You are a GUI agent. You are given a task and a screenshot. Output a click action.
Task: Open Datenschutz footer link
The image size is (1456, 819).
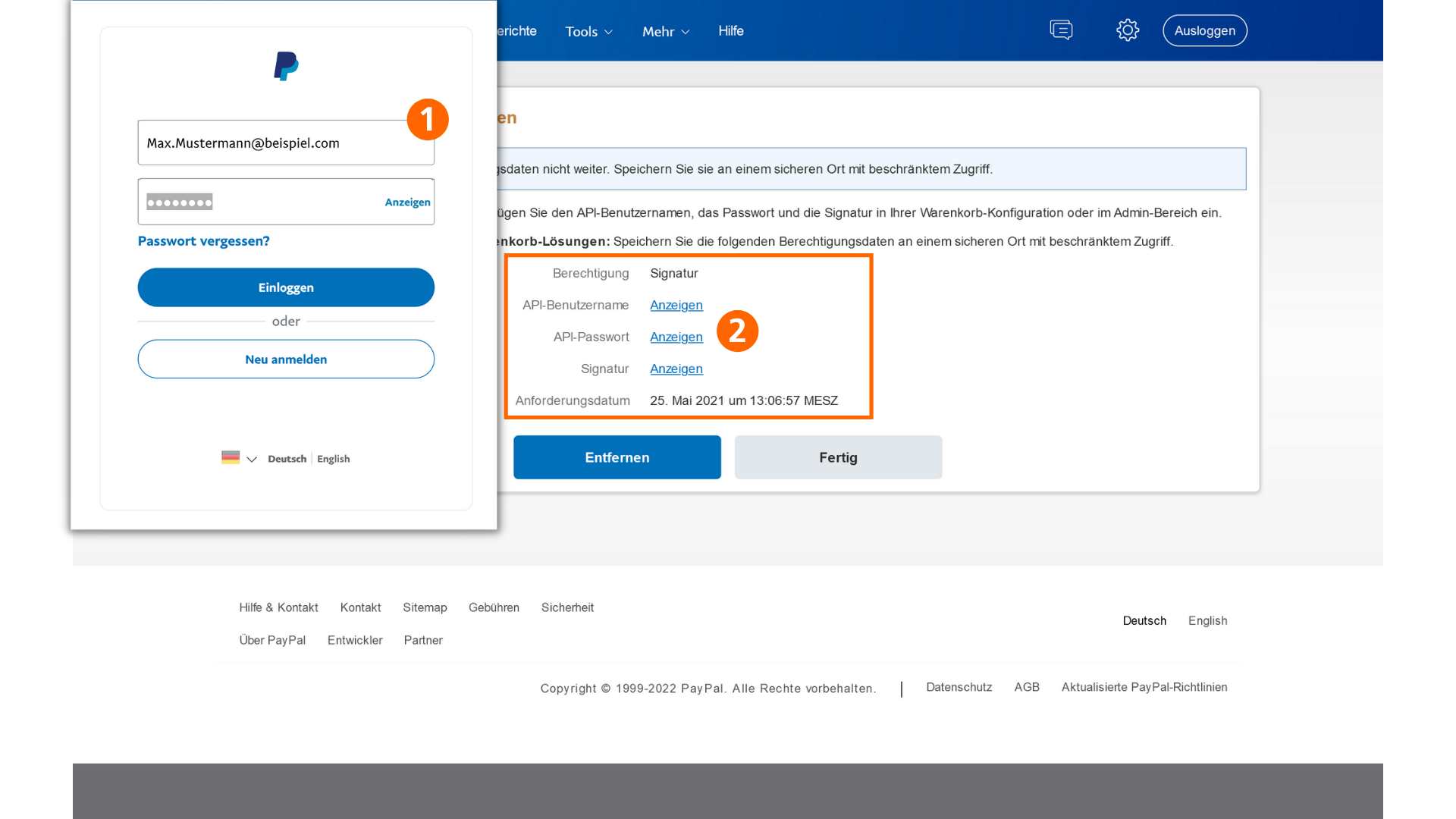tap(959, 687)
